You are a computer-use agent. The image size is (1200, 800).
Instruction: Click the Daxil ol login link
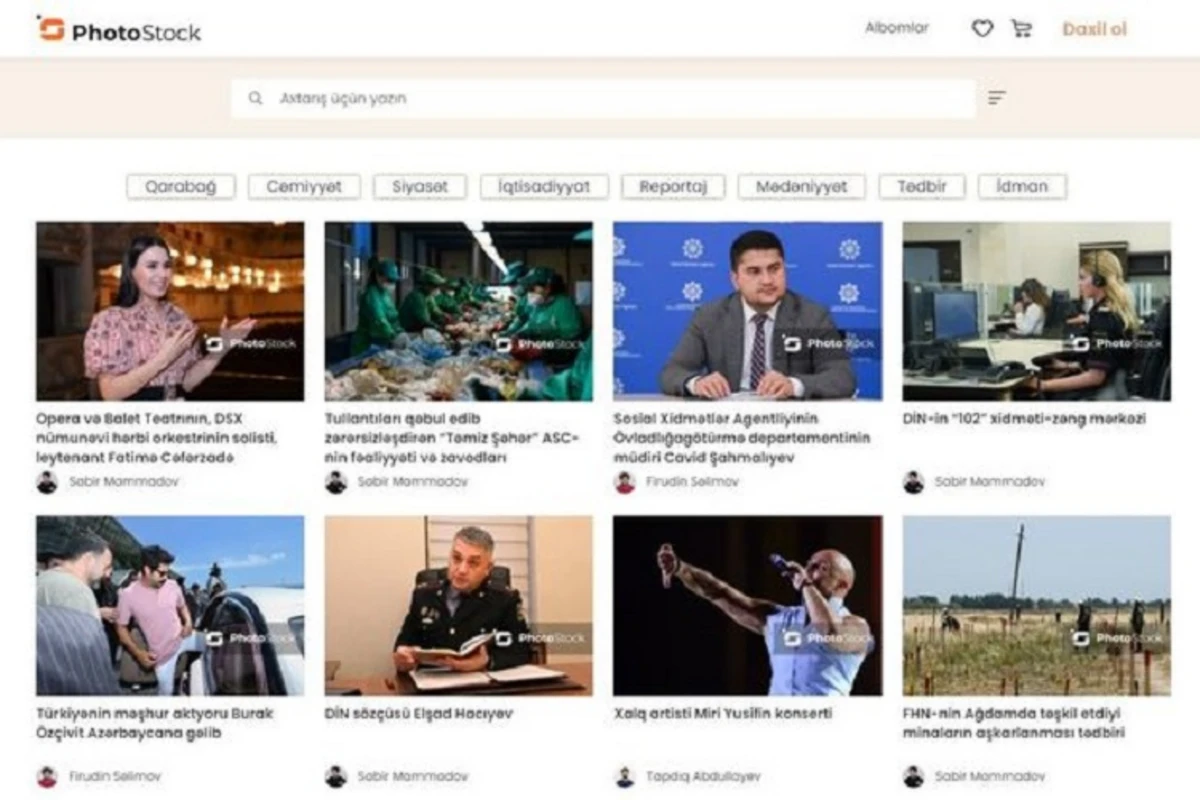[x=1094, y=29]
